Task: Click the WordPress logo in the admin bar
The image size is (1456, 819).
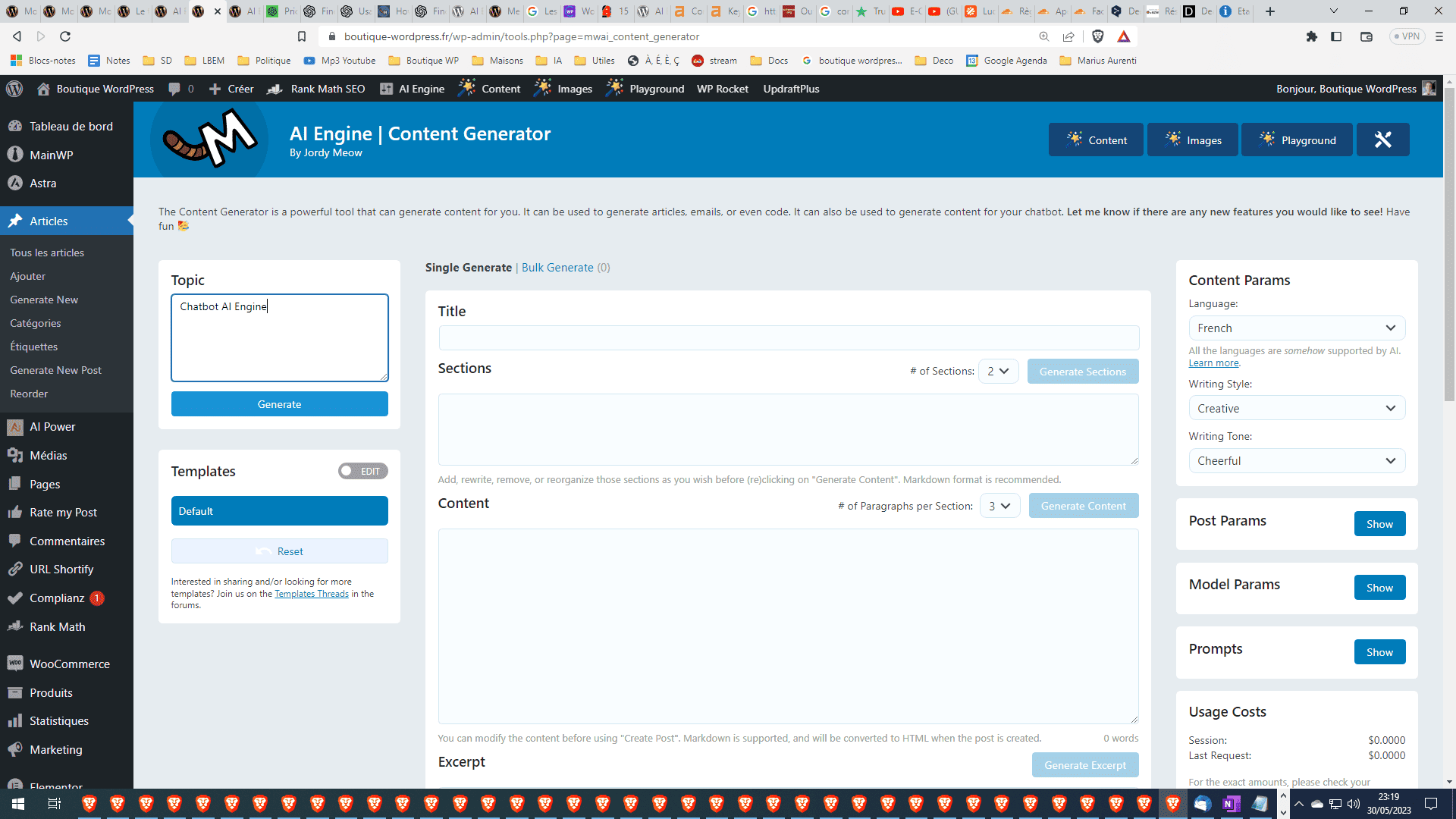Action: pos(14,89)
